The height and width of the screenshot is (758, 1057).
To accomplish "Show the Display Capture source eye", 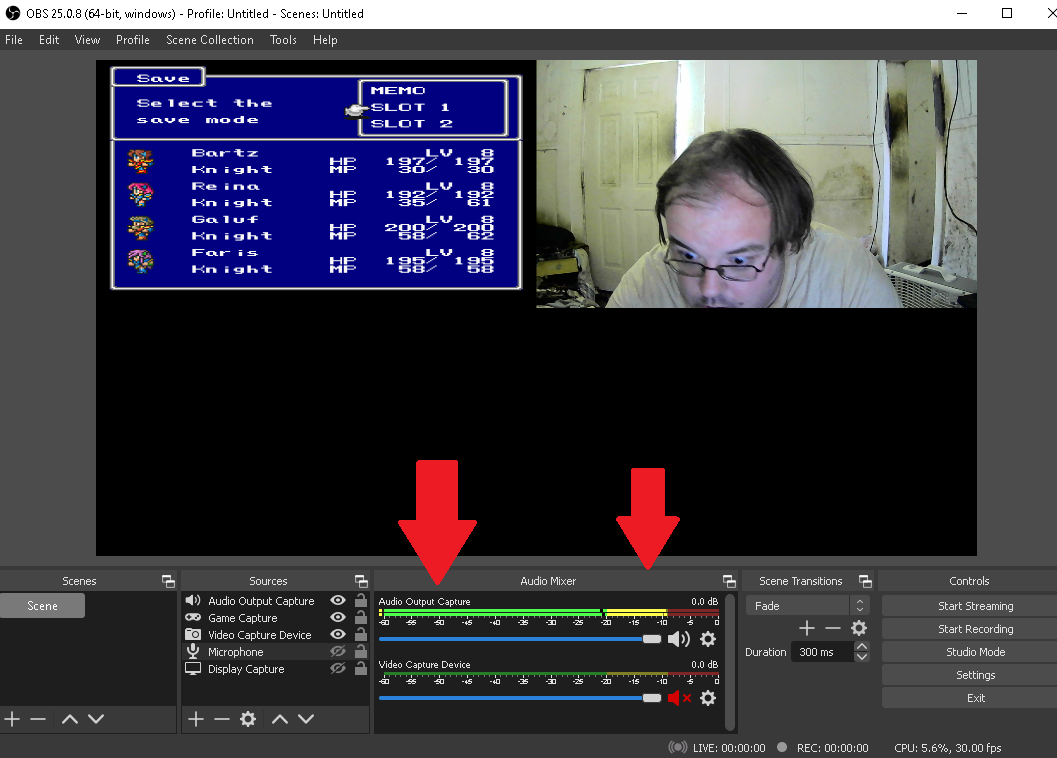I will pos(338,668).
